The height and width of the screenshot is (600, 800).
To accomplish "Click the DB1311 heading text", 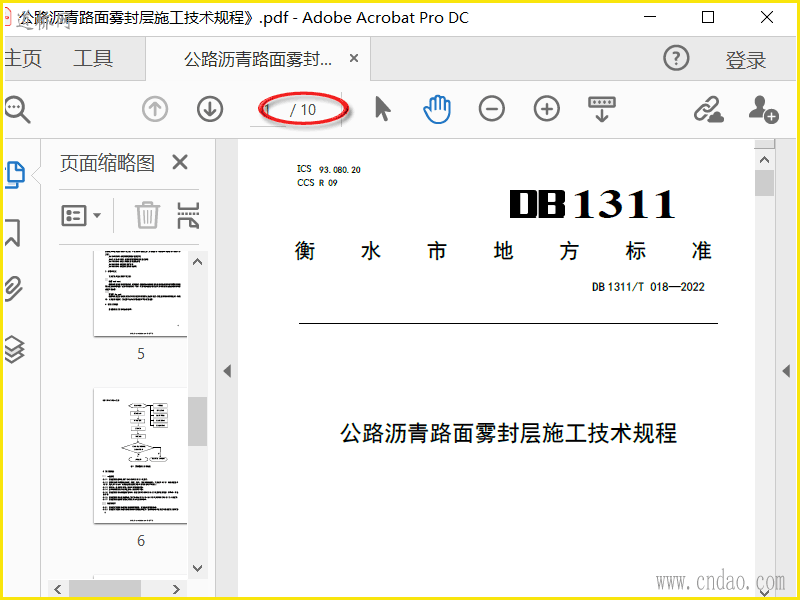I will [x=592, y=204].
